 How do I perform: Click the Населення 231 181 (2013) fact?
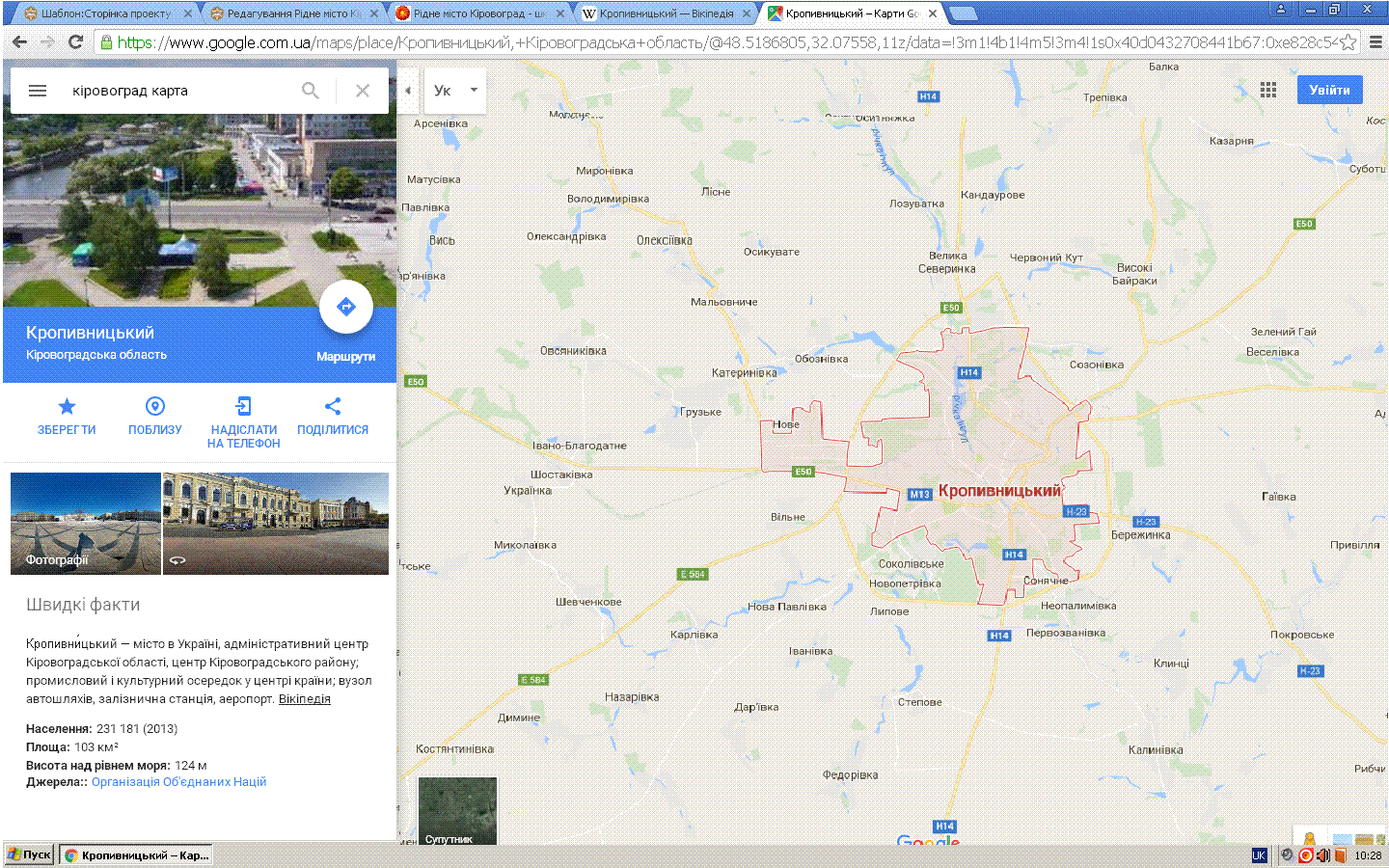point(102,729)
